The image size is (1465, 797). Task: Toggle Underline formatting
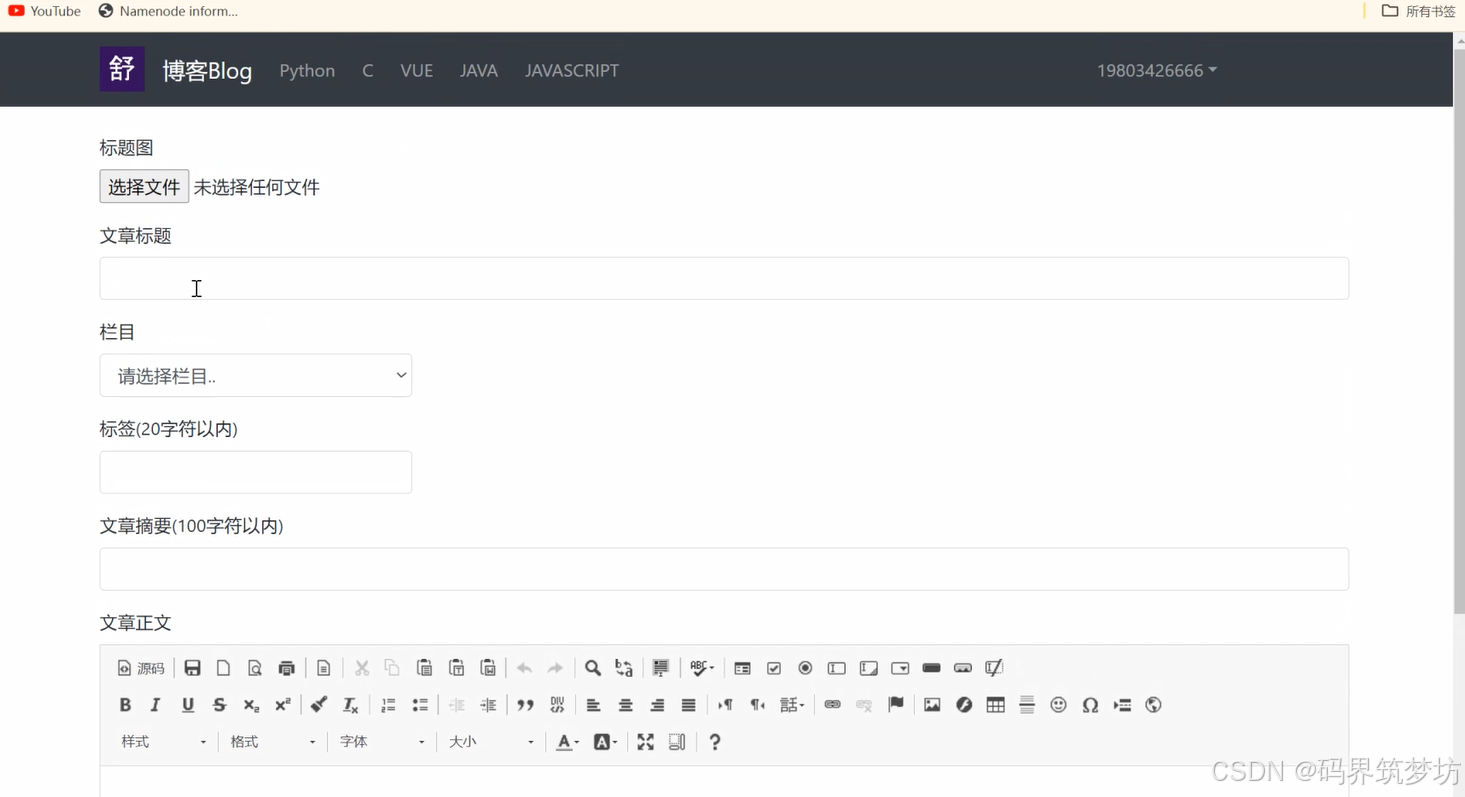pyautogui.click(x=188, y=705)
